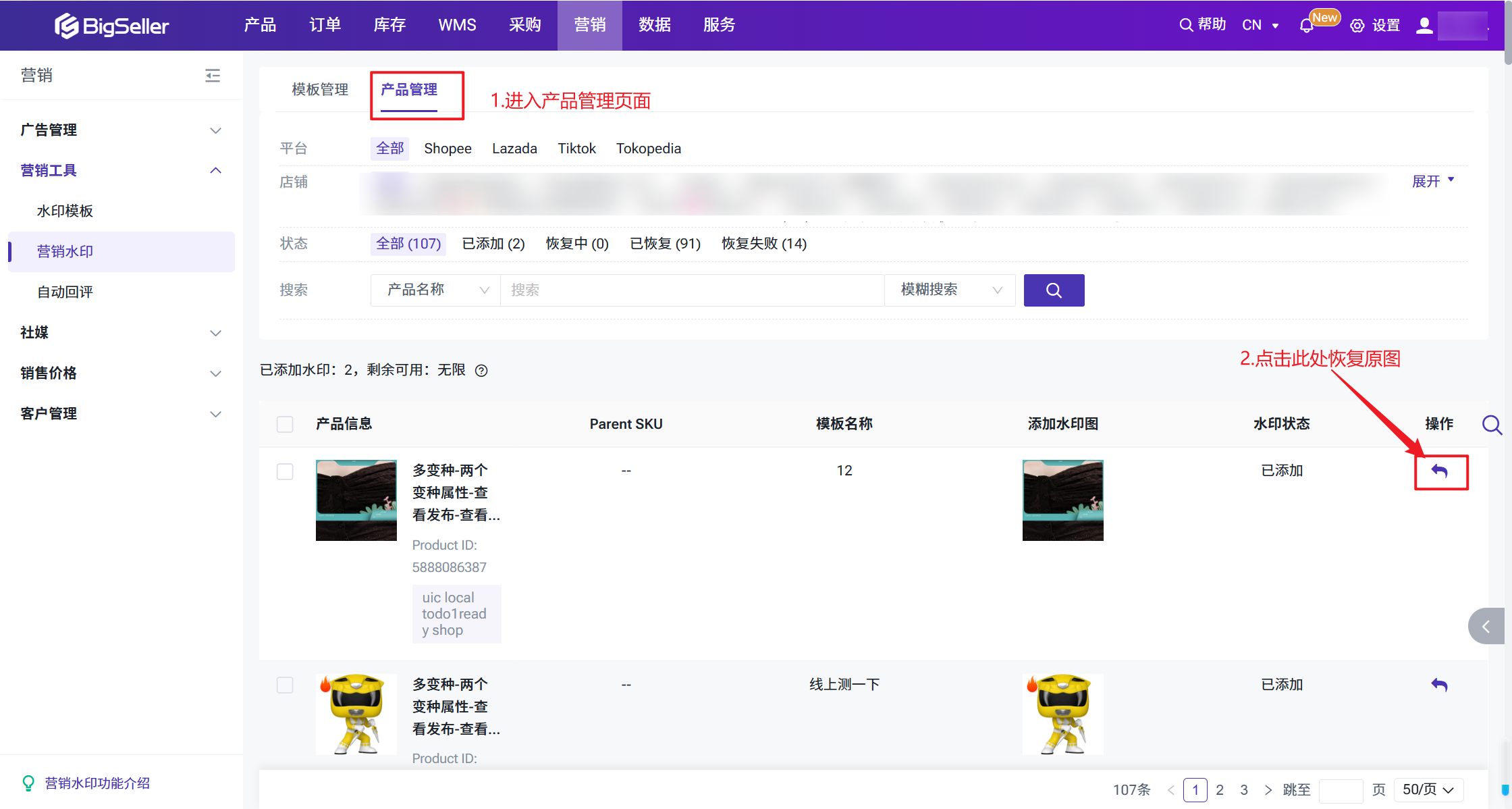Viewport: 1512px width, 809px height.
Task: Click the user account avatar icon
Action: coord(1424,26)
